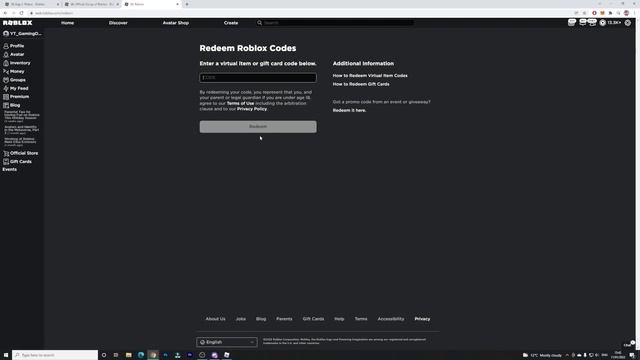Open How to Redeem Virtual Item Codes
The width and height of the screenshot is (640, 360).
coord(370,76)
